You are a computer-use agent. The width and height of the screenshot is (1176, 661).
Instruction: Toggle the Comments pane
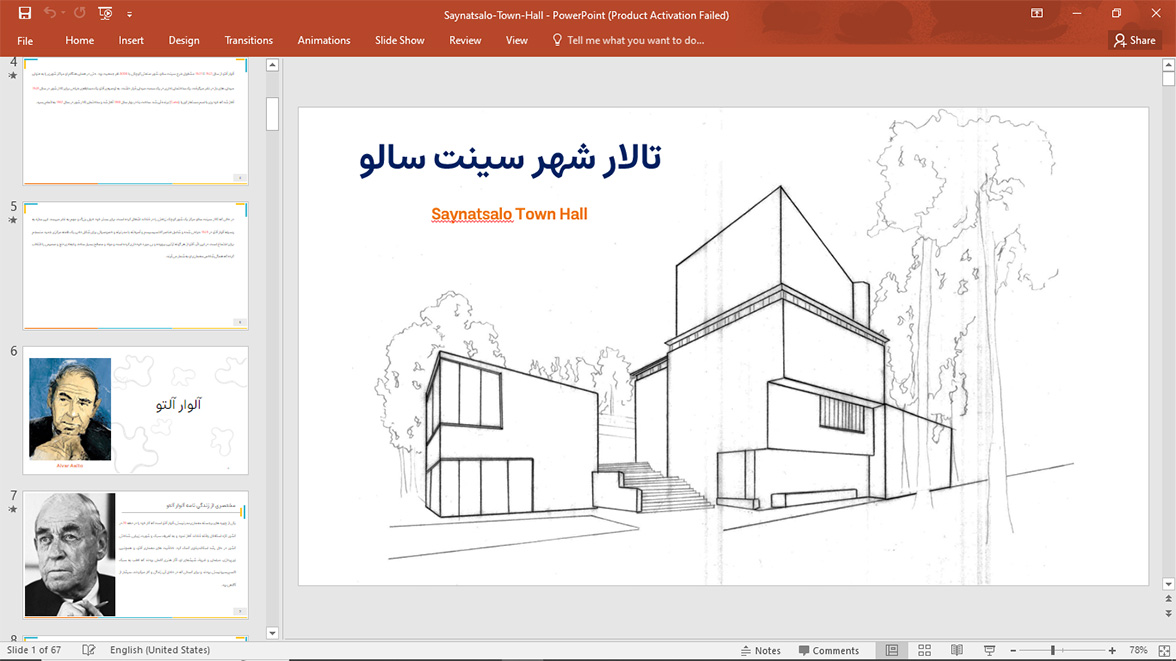[829, 650]
